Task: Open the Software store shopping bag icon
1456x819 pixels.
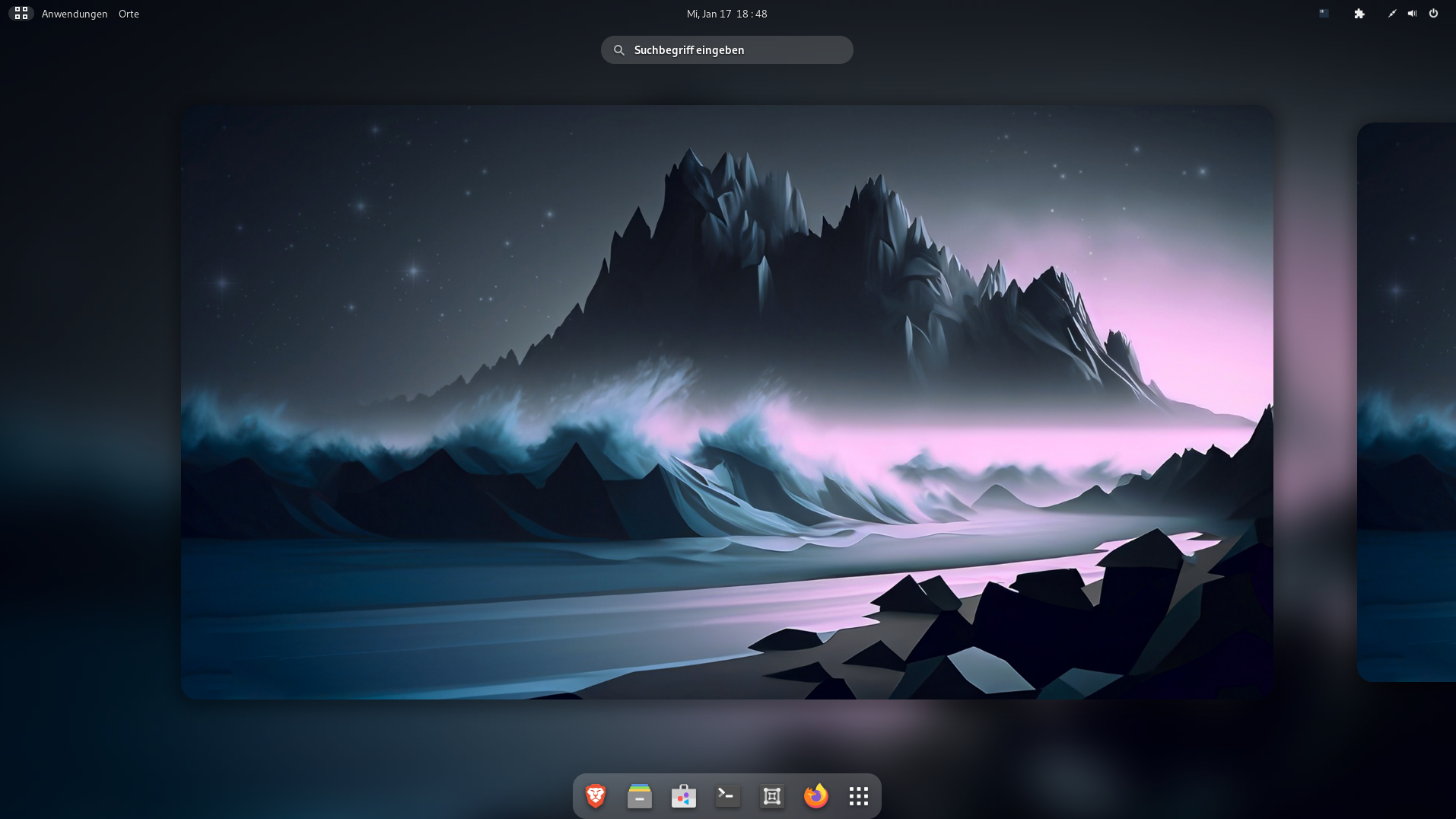Action: click(684, 796)
